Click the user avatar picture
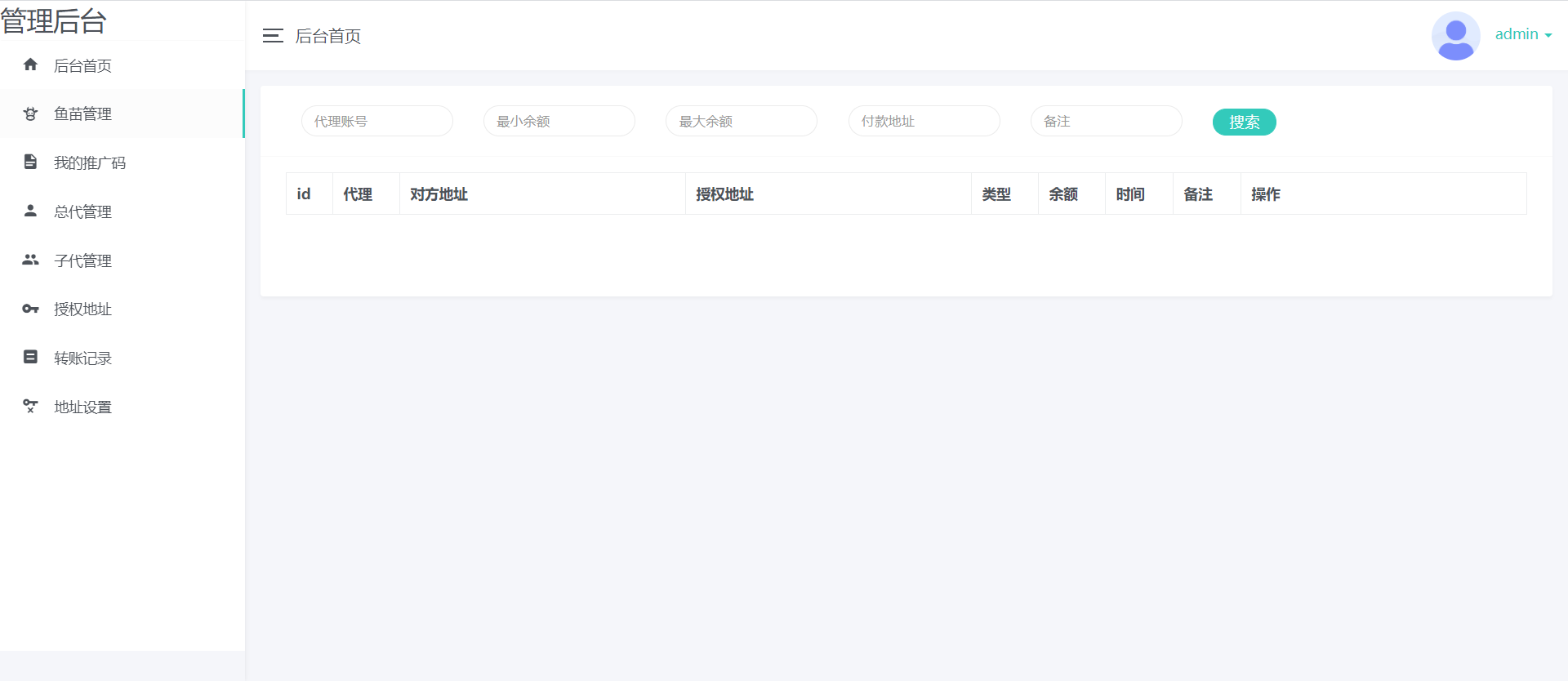The image size is (1568, 681). pyautogui.click(x=1455, y=36)
